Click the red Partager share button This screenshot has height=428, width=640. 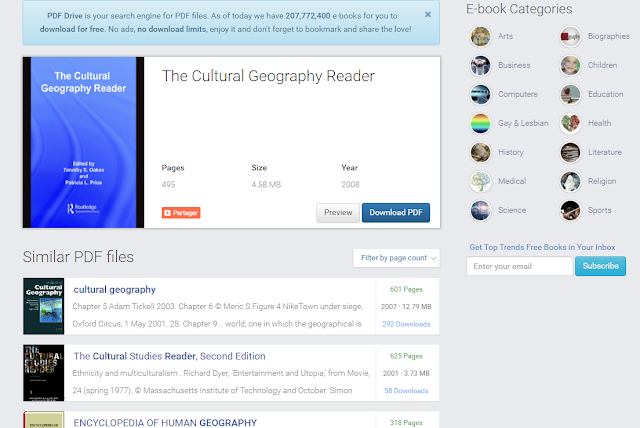[x=181, y=213]
